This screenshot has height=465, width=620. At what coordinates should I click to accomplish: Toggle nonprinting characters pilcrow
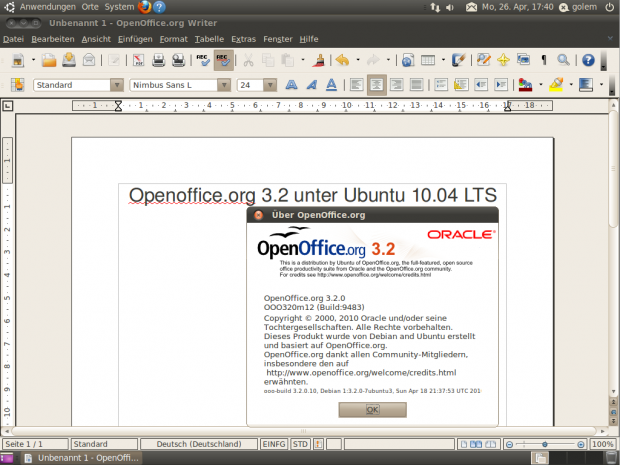(x=544, y=60)
